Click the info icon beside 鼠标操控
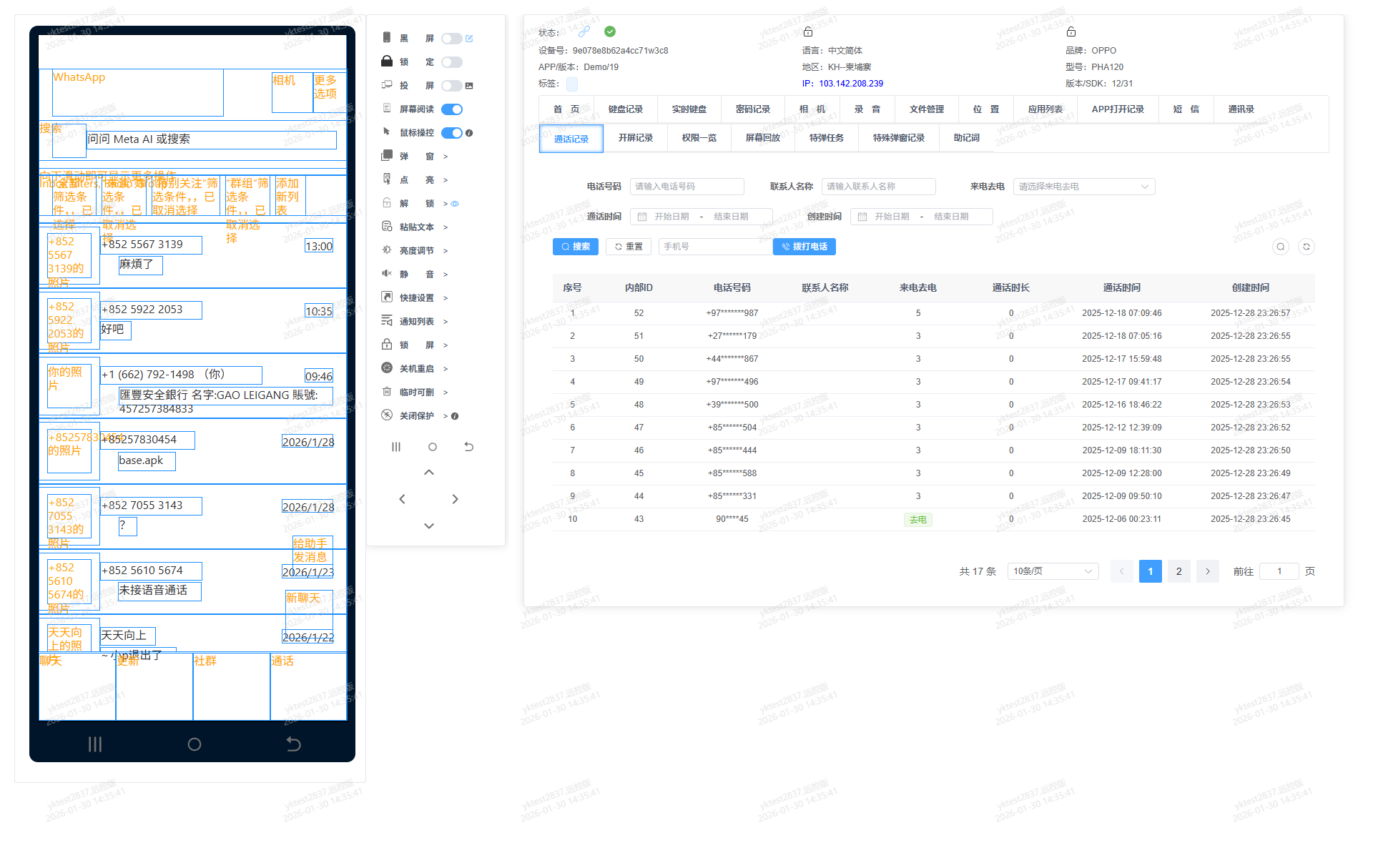Viewport: 1373px width, 868px height. pyautogui.click(x=469, y=133)
